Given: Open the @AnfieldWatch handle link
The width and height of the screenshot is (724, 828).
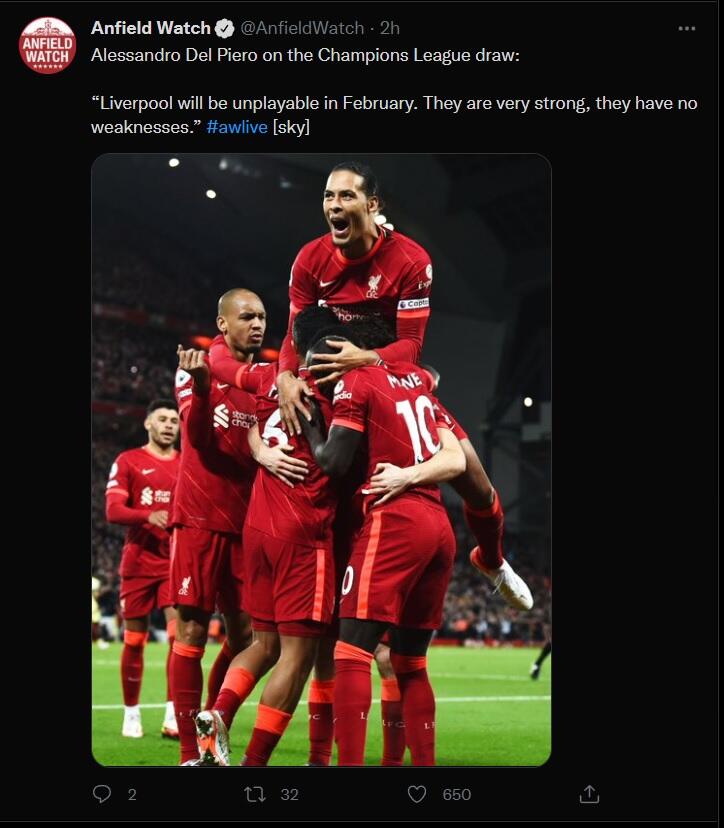Looking at the screenshot, I should click(x=302, y=28).
